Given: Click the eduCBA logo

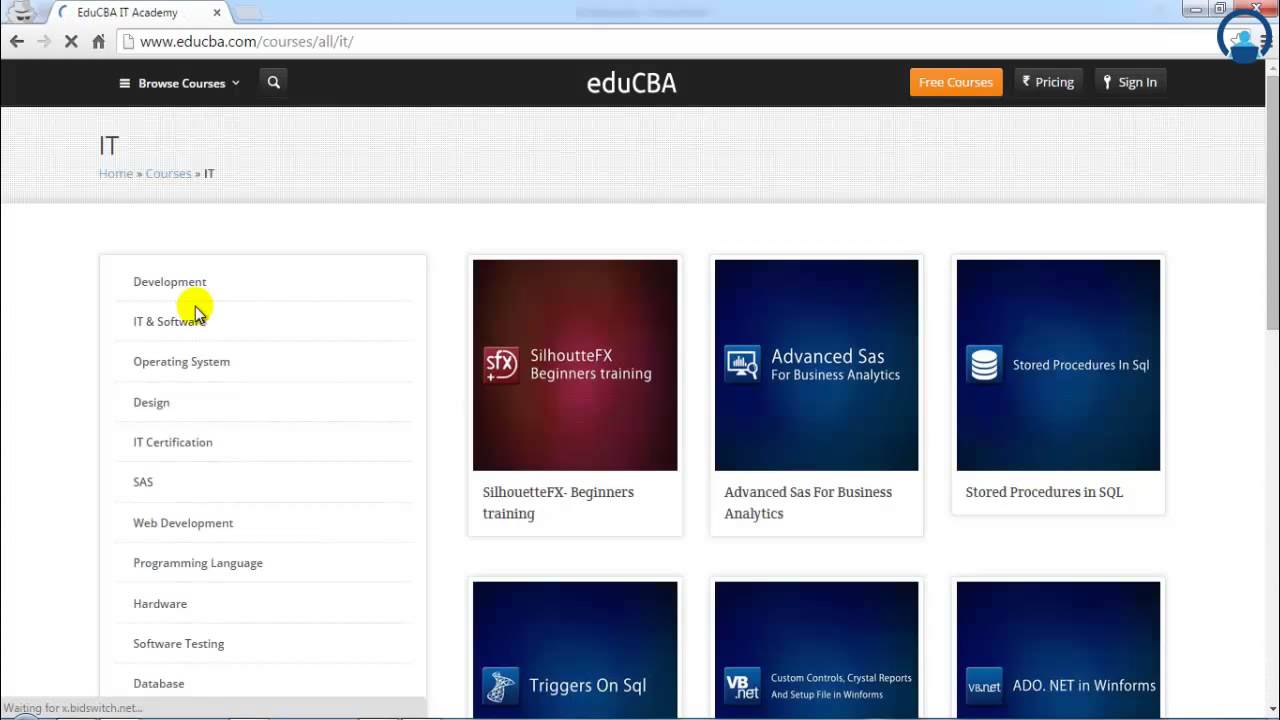Looking at the screenshot, I should point(631,83).
